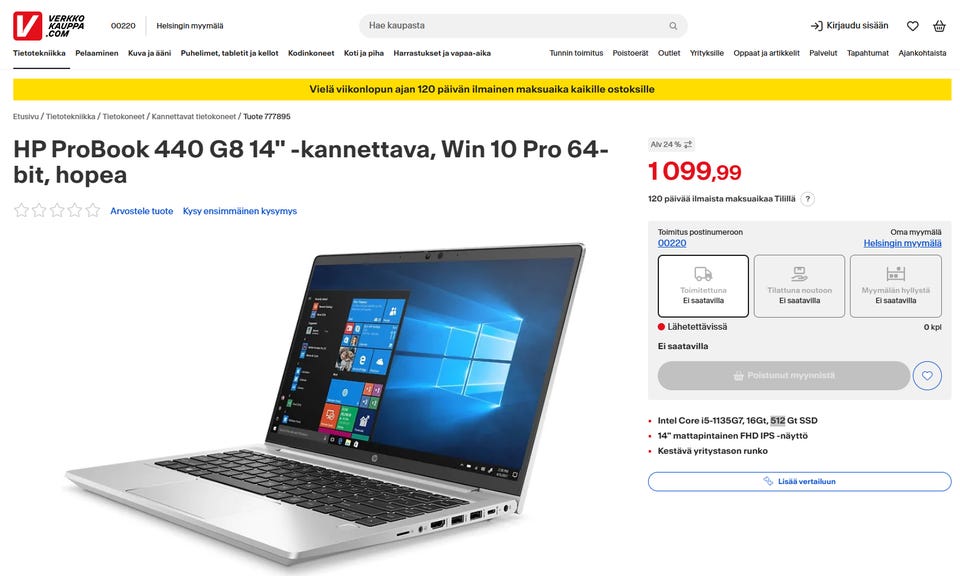Click the Kirjaudu sisään login link

(x=849, y=26)
